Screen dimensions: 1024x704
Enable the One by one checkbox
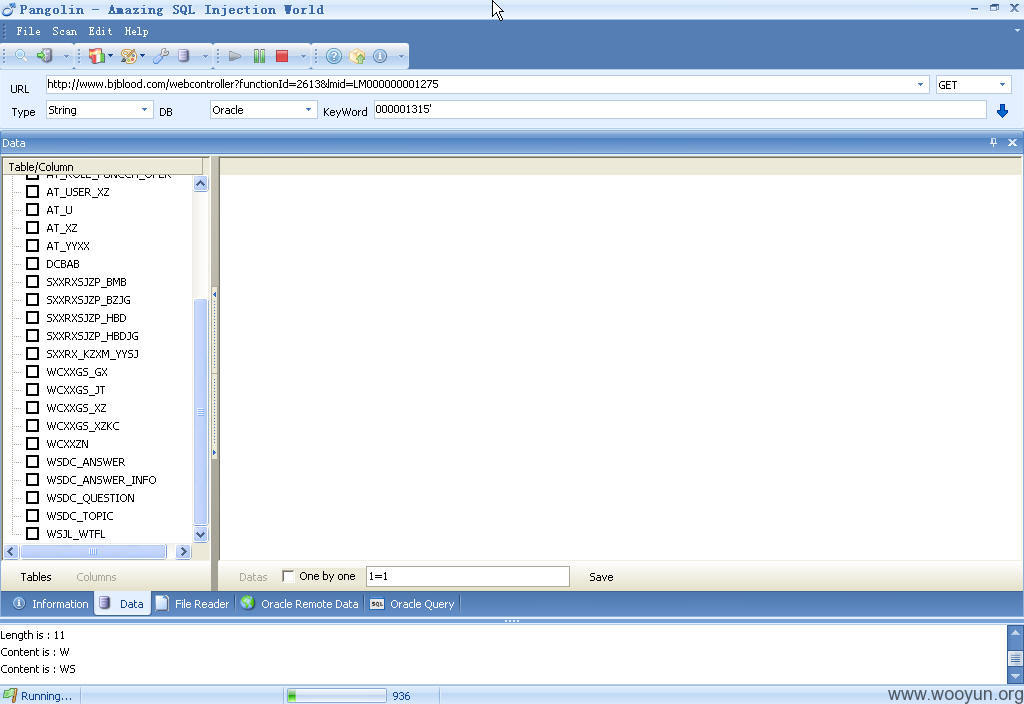point(288,576)
